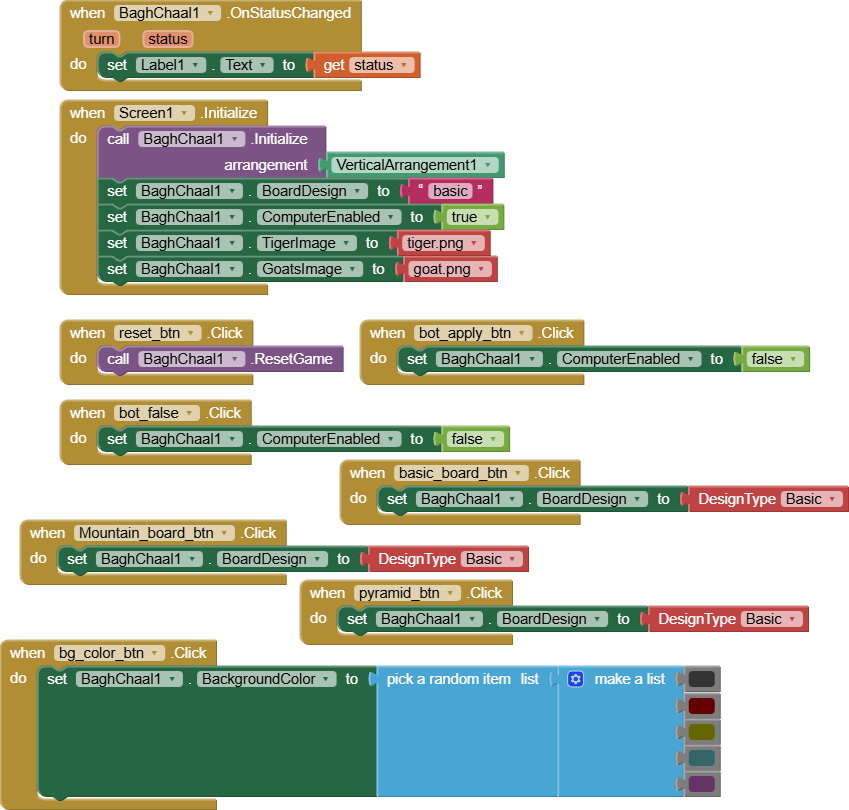The height and width of the screenshot is (810, 849).
Task: Select the dark red color block
Action: 702,705
